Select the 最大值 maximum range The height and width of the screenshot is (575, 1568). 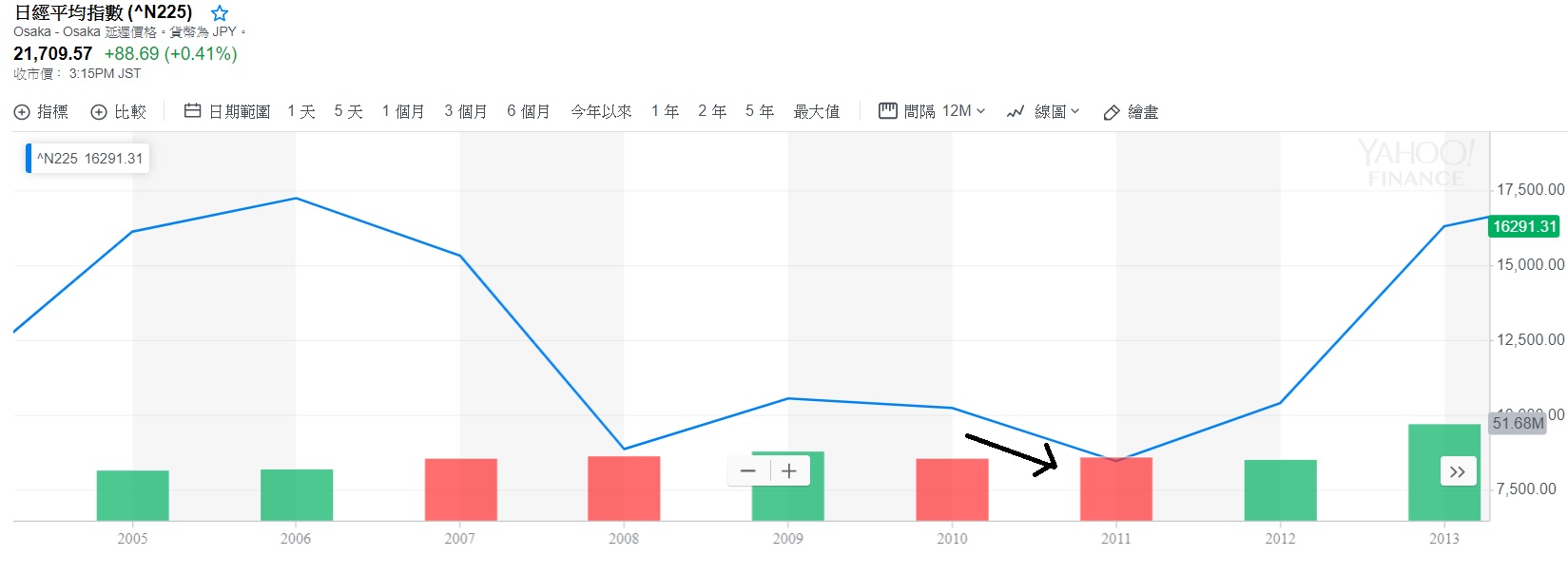817,111
